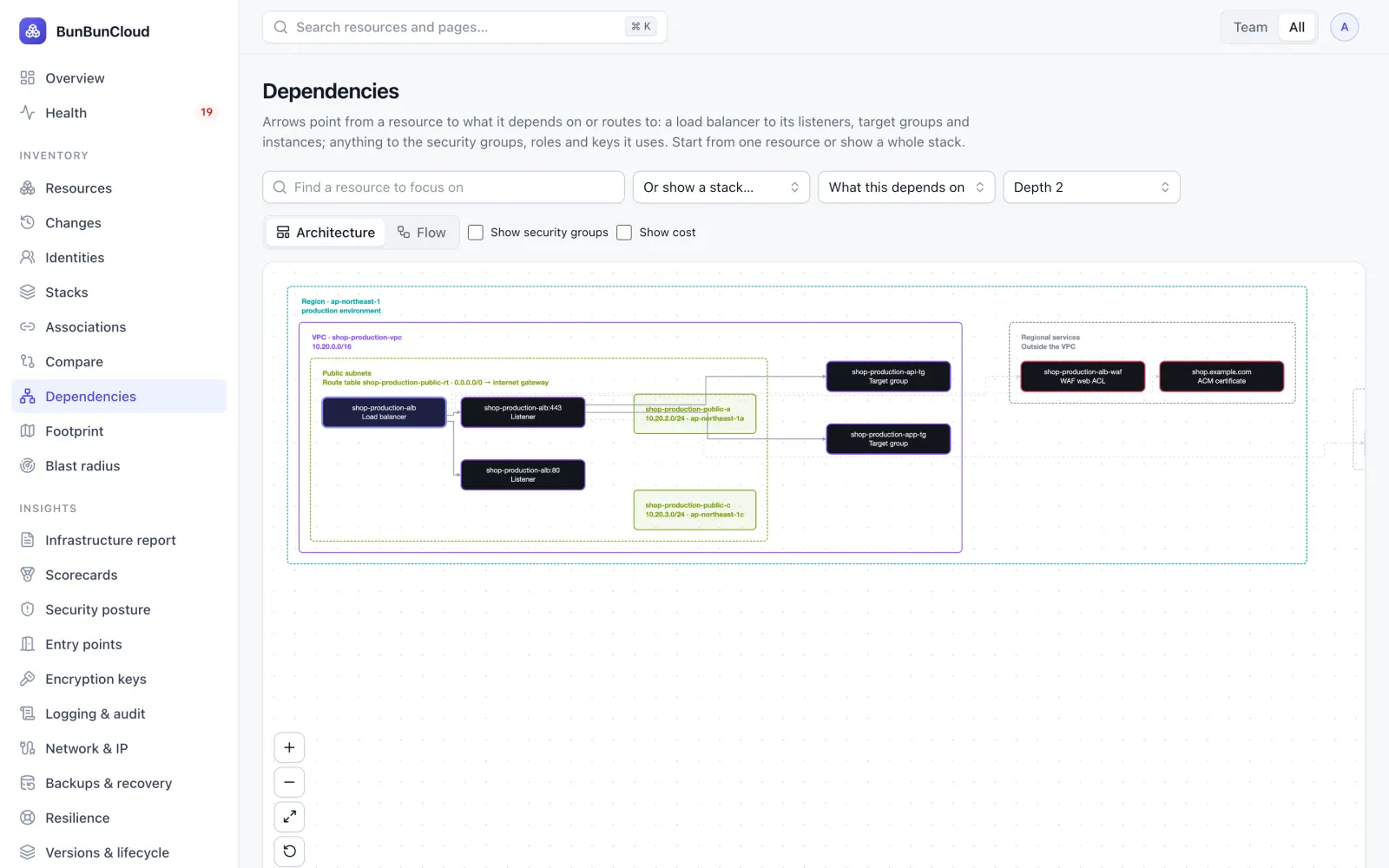This screenshot has height=868, width=1389.
Task: Open Scorecards in sidebar
Action: click(x=119, y=575)
